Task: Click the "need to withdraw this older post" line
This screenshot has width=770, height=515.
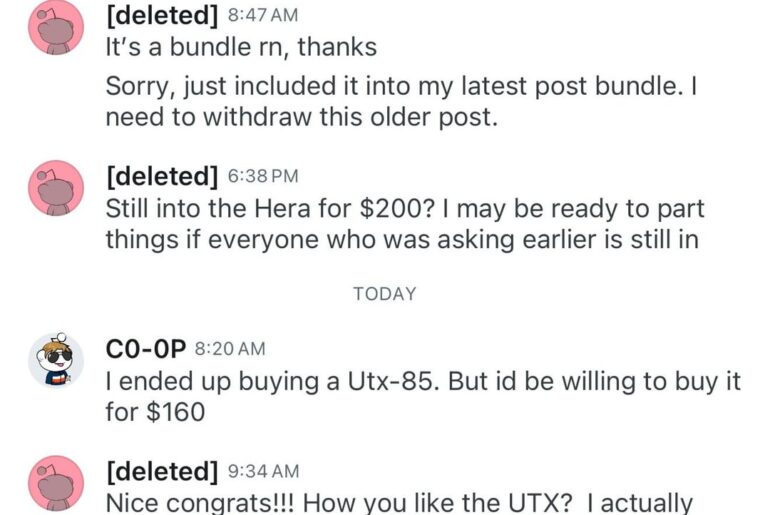Action: pos(300,116)
